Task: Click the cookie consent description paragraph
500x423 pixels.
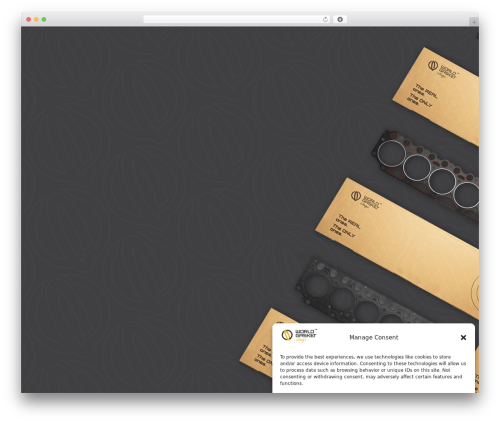Action: click(373, 370)
